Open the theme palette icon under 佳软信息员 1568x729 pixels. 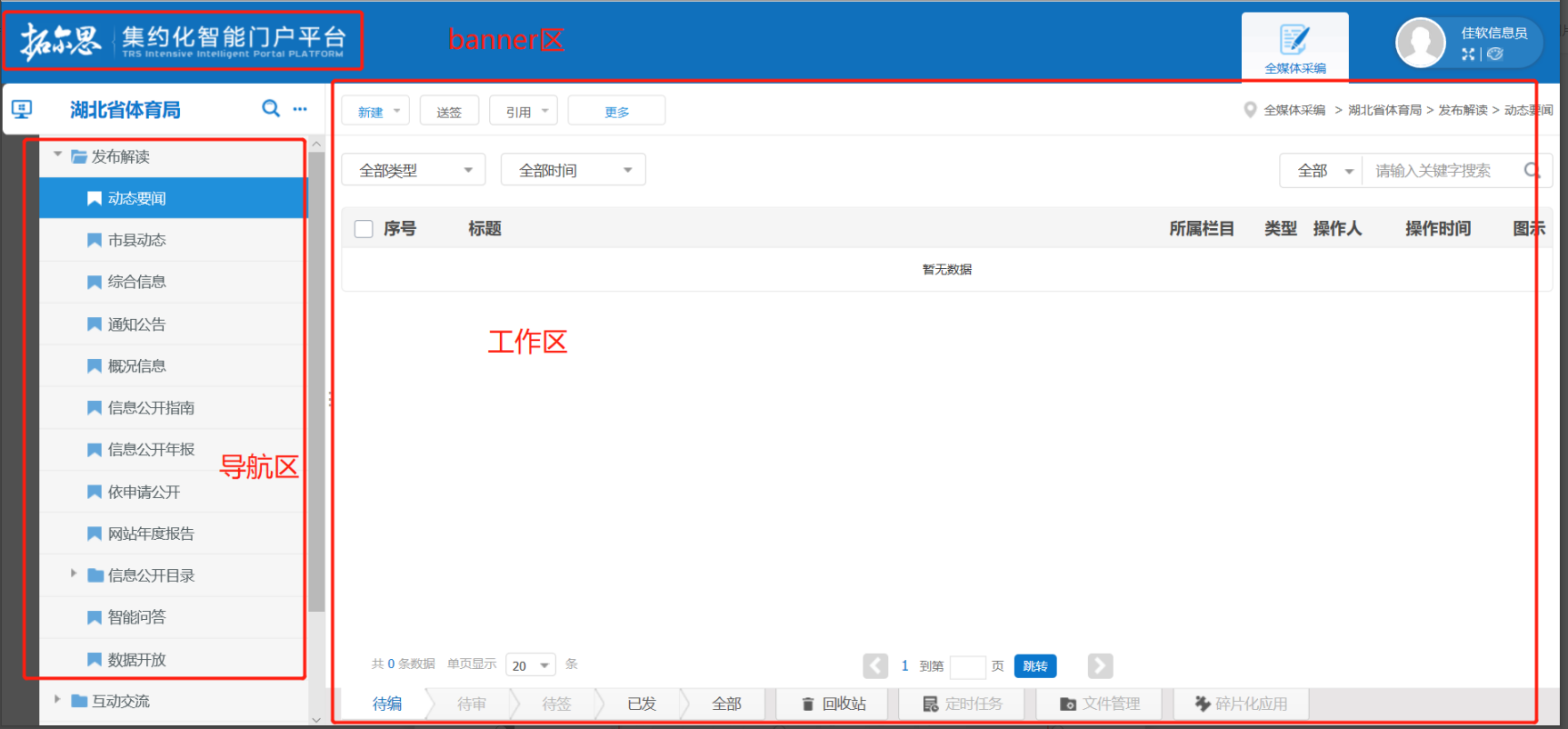click(x=1495, y=55)
